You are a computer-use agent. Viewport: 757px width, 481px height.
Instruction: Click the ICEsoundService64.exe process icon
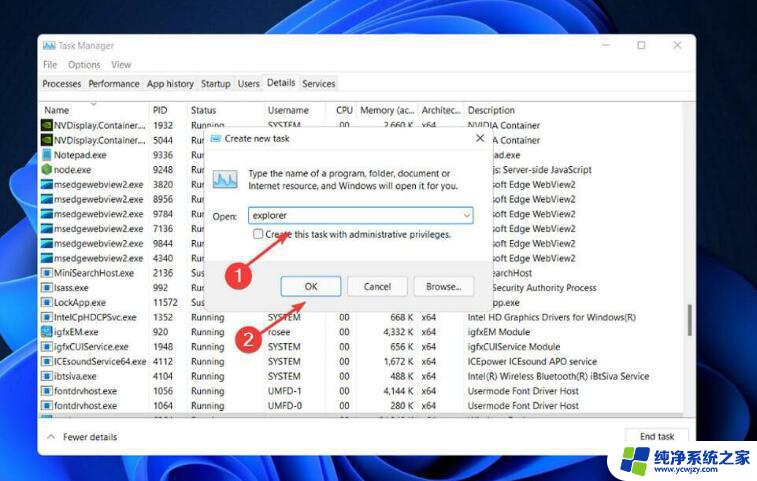[46, 361]
